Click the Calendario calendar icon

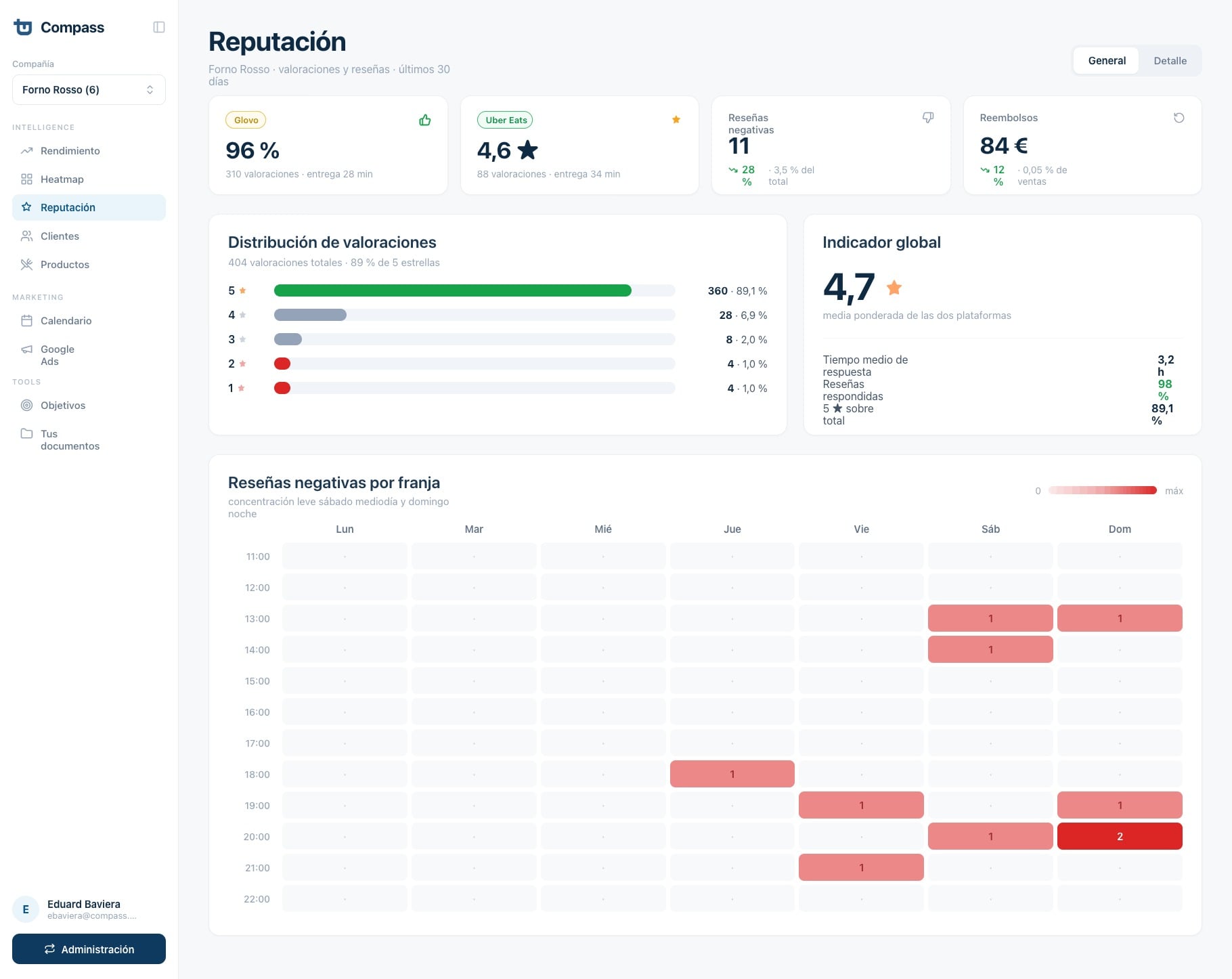pyautogui.click(x=26, y=321)
